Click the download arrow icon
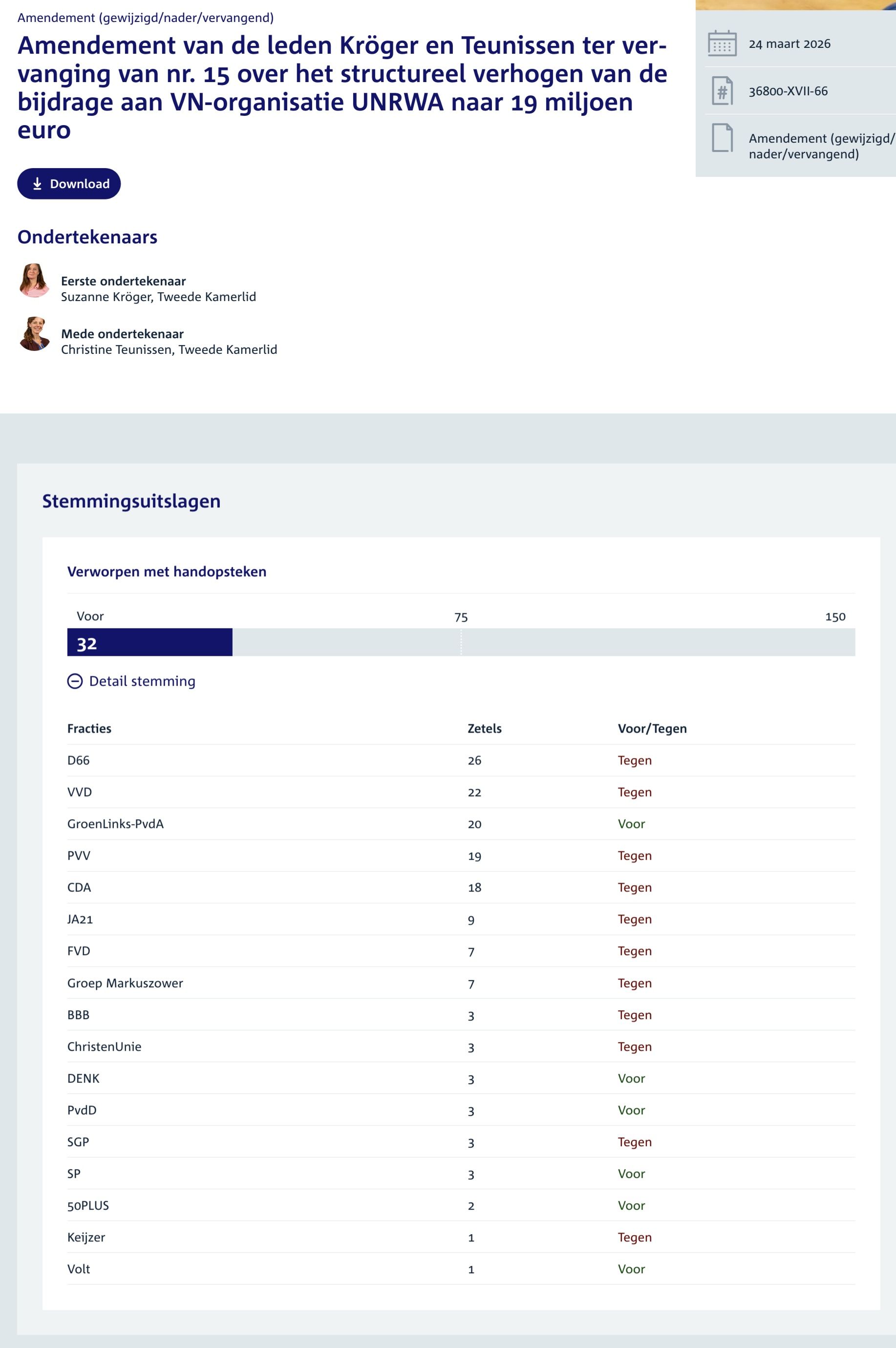Viewport: 896px width, 1348px height. coord(37,183)
